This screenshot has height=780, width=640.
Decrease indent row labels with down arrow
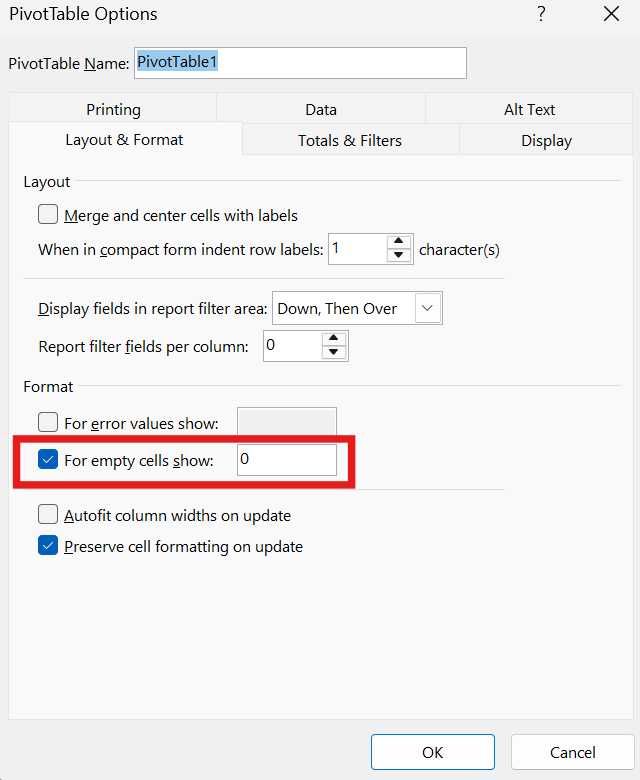point(398,255)
